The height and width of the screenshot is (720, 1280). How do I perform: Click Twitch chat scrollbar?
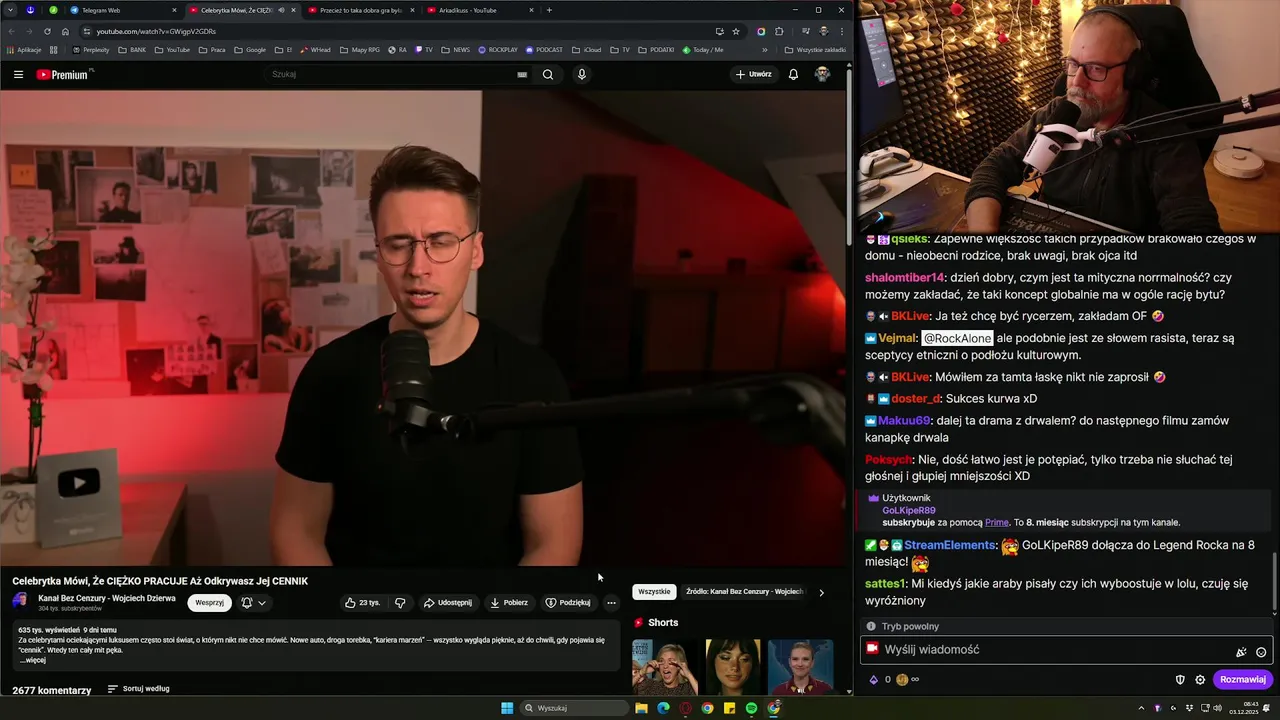(1274, 582)
